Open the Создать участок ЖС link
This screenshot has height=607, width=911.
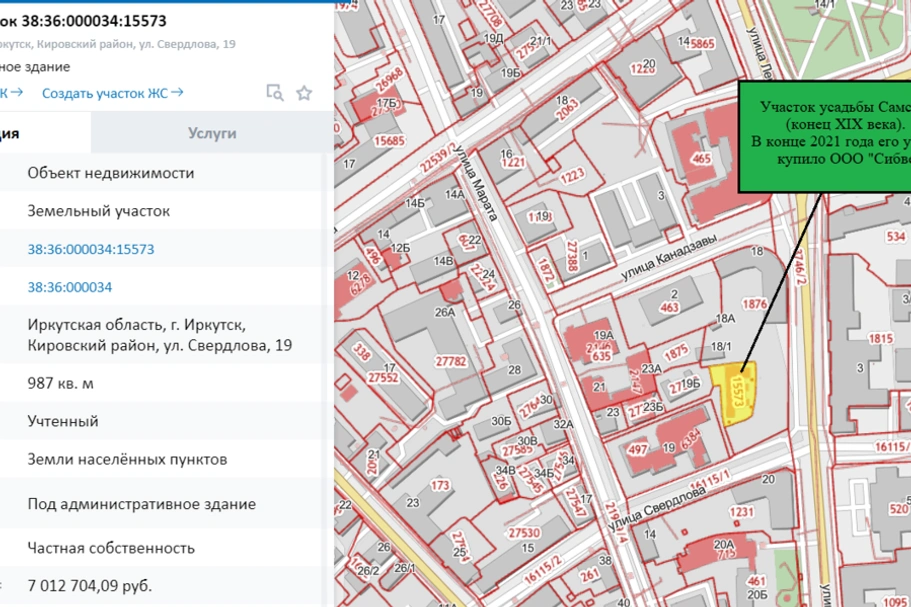click(112, 93)
